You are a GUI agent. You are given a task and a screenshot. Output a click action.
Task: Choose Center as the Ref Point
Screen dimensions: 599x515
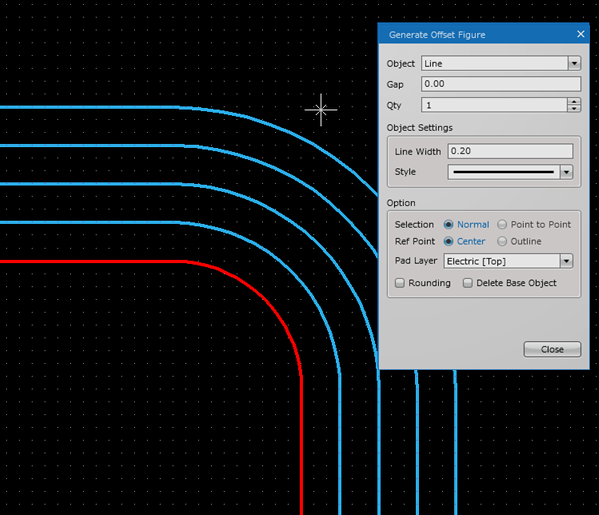coord(448,241)
